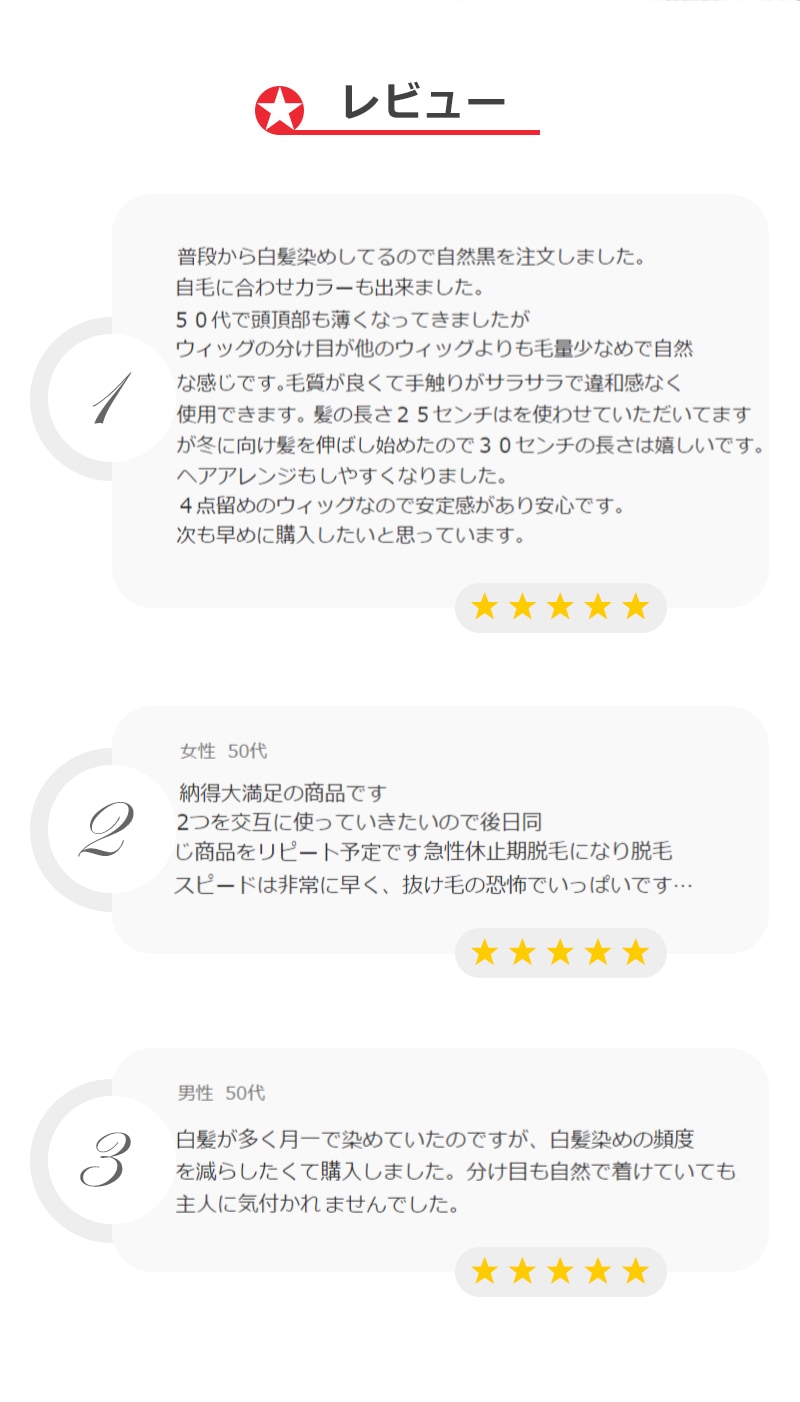Click third star of review 1 rating
Viewport: 800px width, 1402px height.
pyautogui.click(x=560, y=607)
